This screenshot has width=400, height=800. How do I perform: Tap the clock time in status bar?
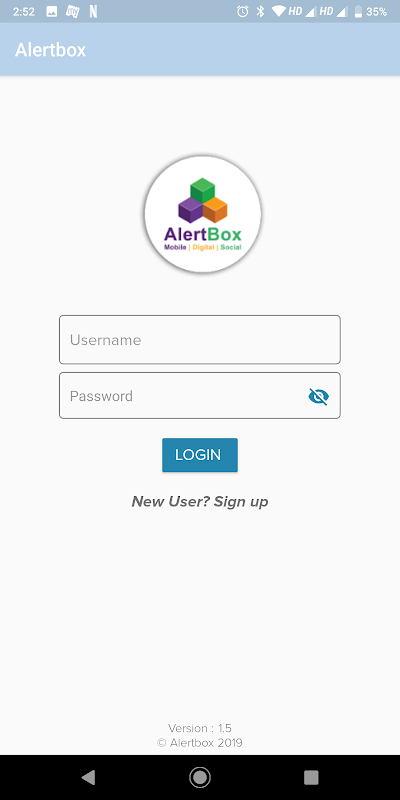(x=23, y=12)
